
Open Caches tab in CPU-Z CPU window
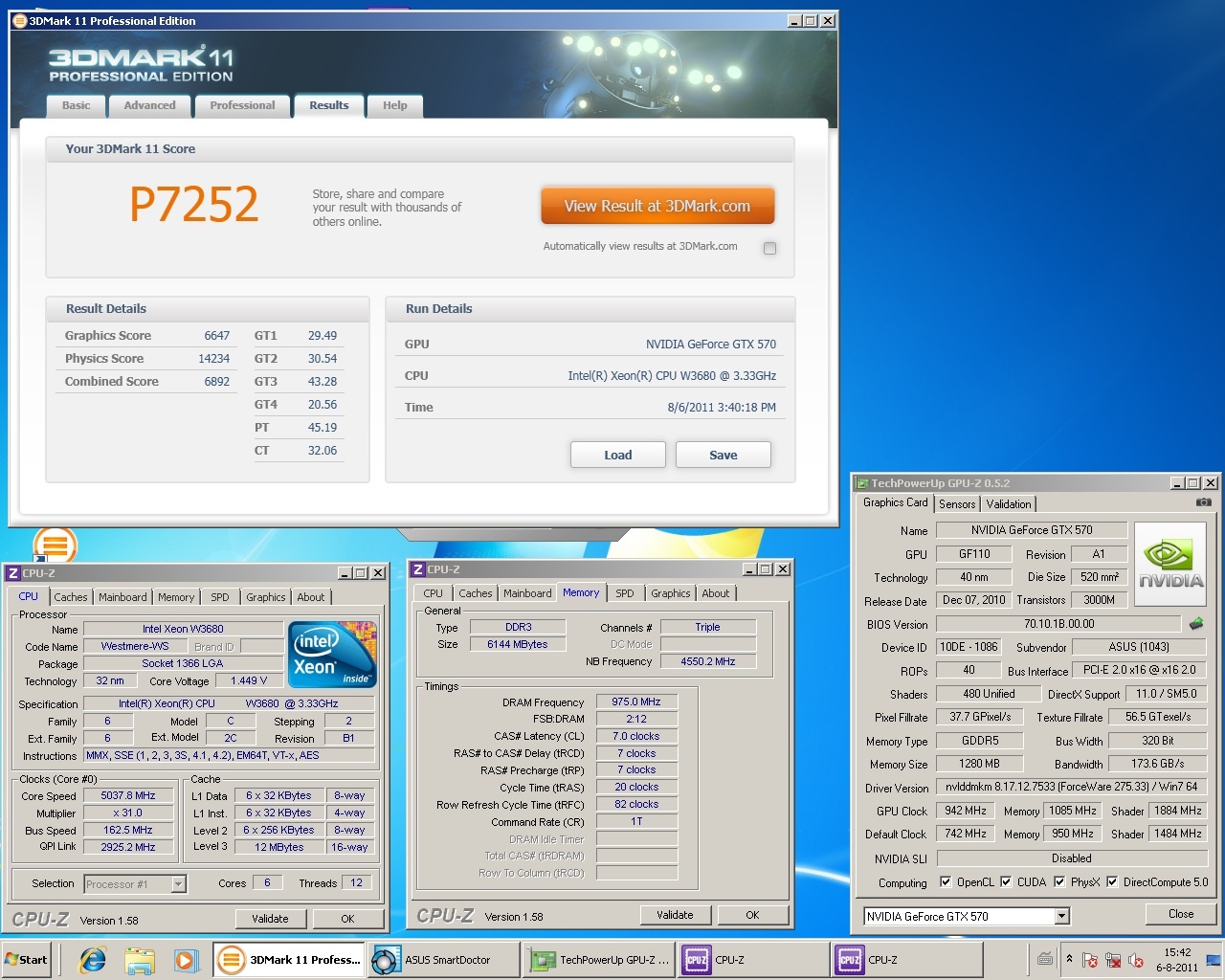71,597
